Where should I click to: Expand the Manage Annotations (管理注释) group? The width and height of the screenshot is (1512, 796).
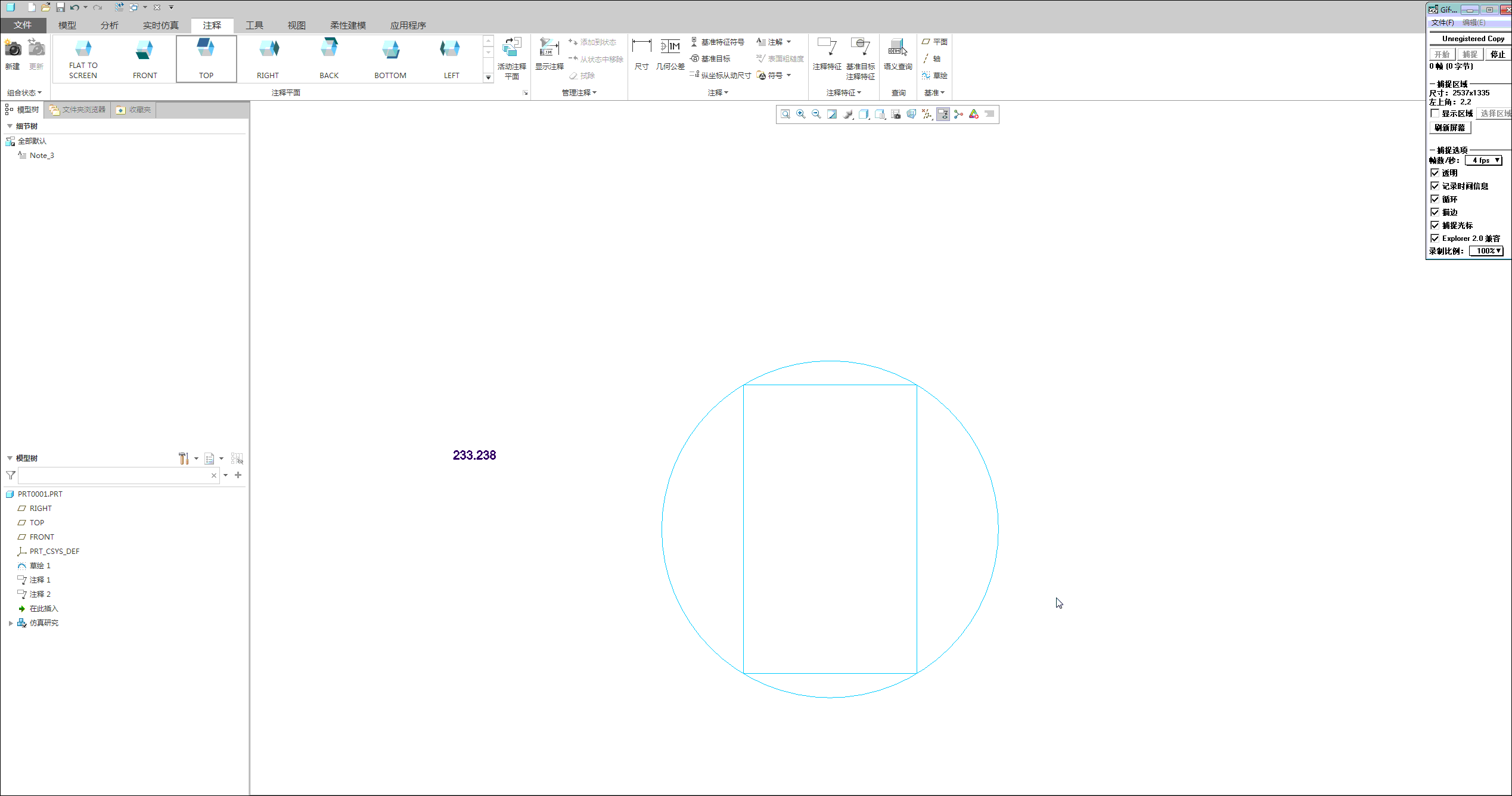coord(579,92)
